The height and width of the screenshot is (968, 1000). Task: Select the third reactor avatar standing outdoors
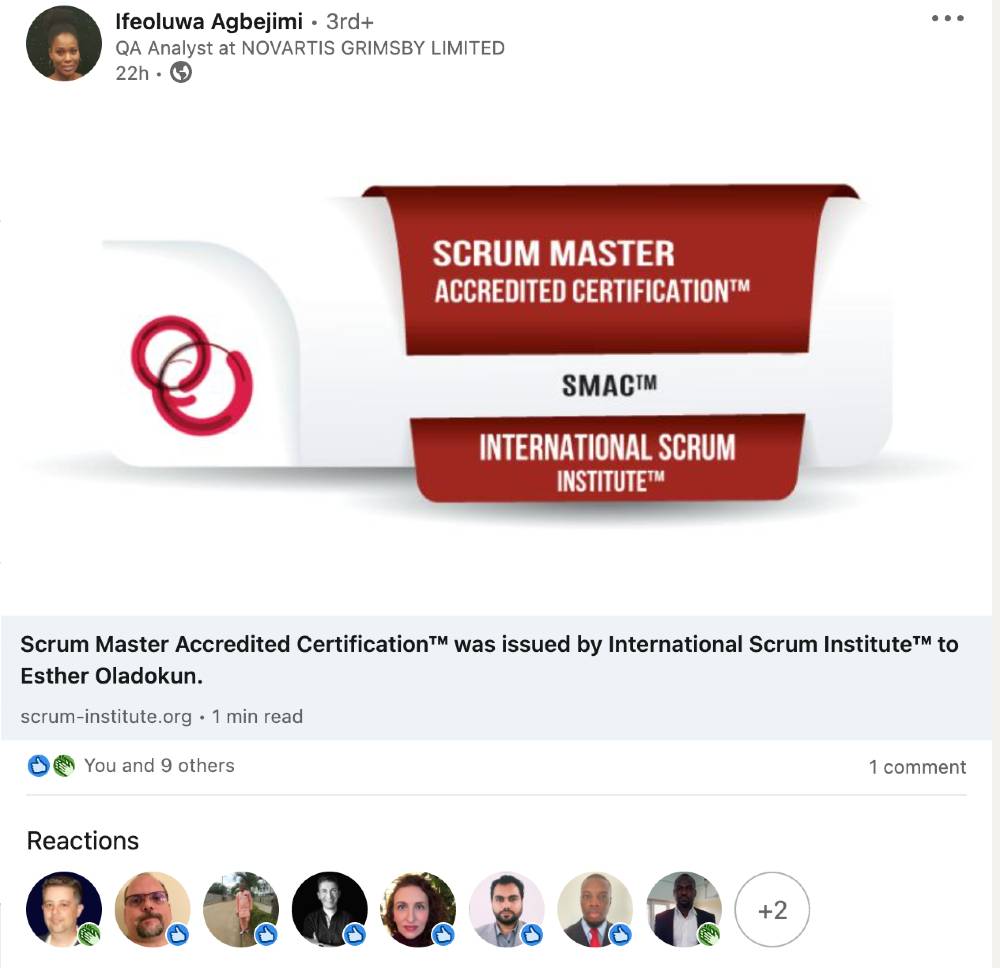[x=241, y=909]
